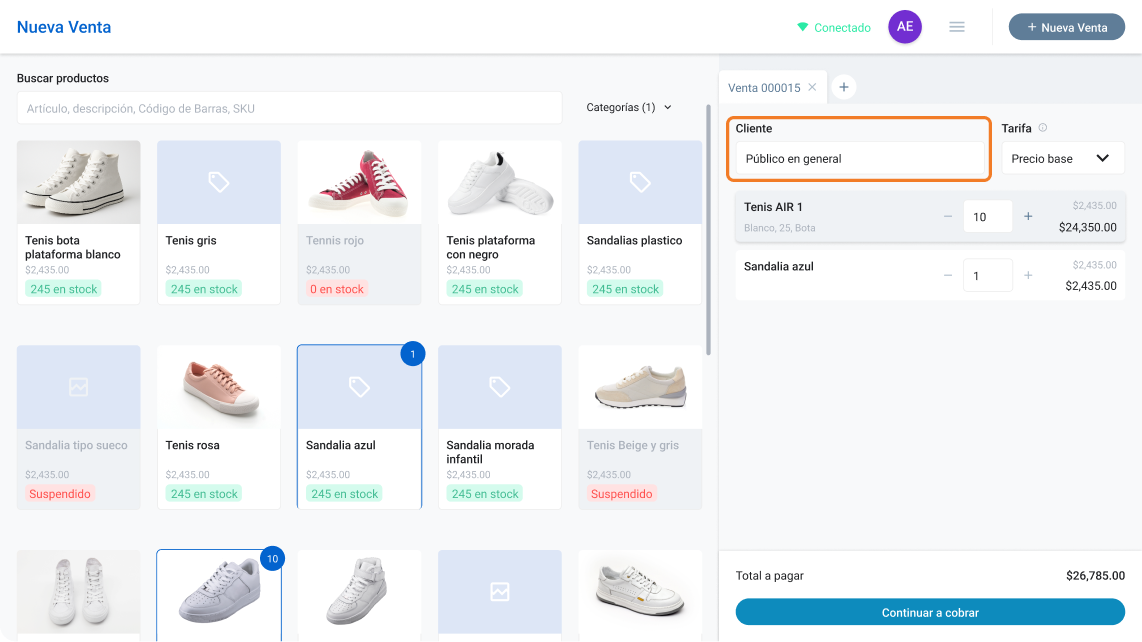Click the Cliente field Público en general
The width and height of the screenshot is (1142, 642).
pyautogui.click(x=859, y=158)
